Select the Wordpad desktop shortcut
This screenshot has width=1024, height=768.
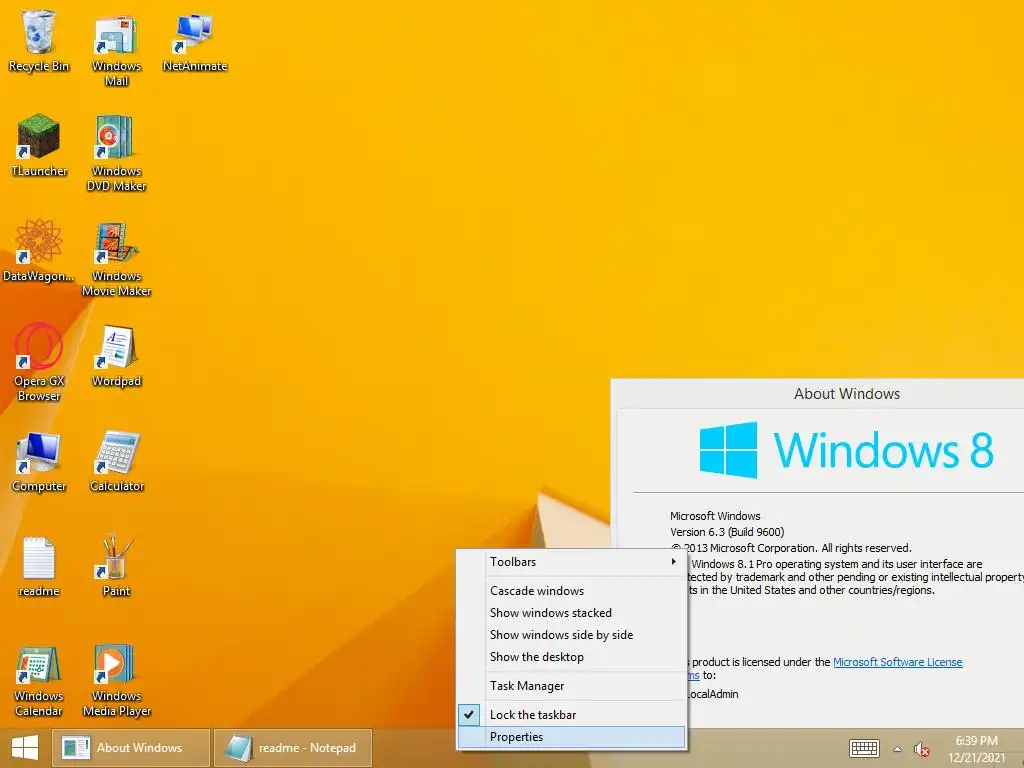116,356
